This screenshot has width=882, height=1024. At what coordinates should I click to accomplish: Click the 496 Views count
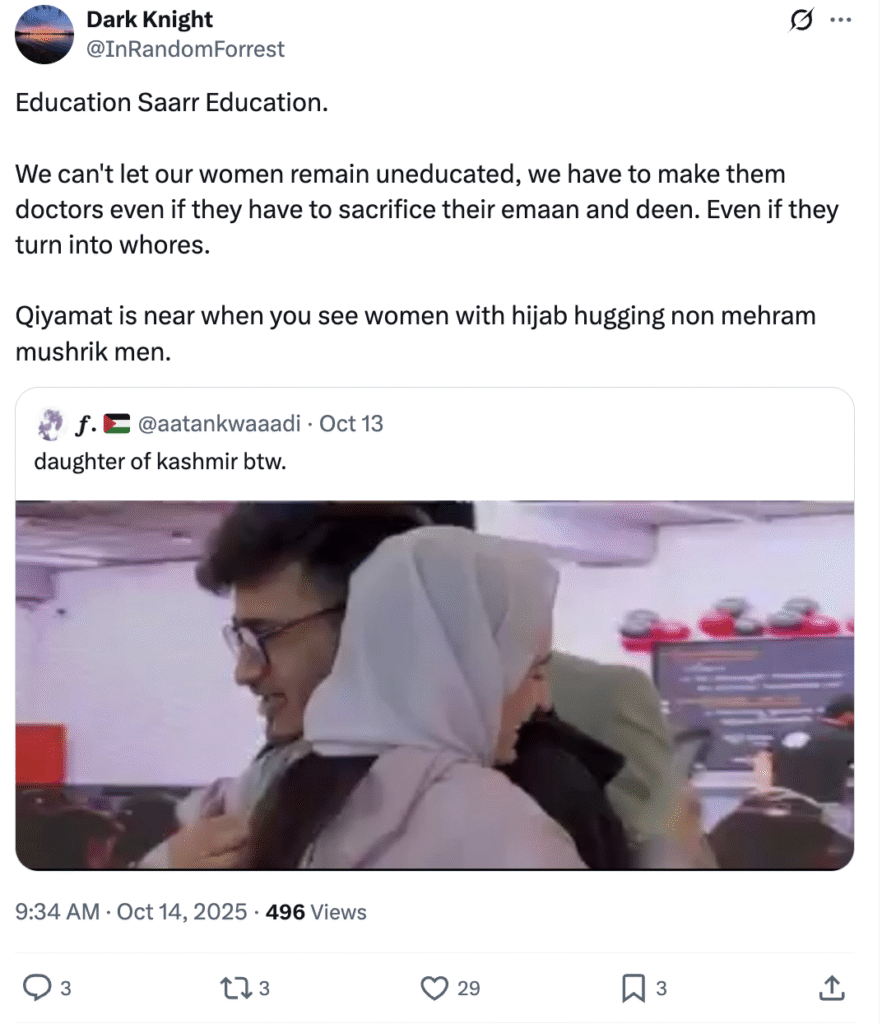(x=316, y=912)
